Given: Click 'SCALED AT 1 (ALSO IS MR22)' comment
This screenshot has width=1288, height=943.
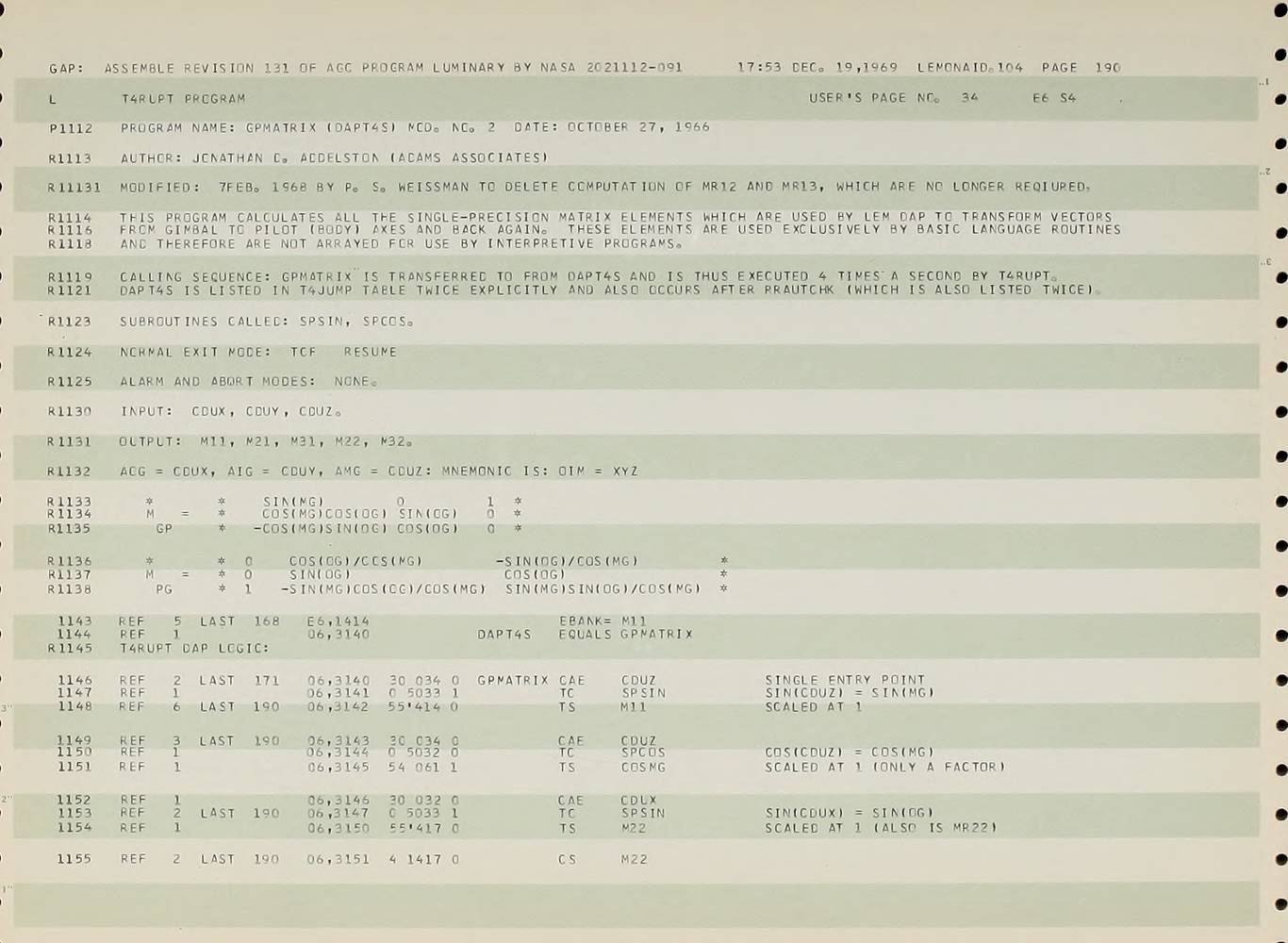Looking at the screenshot, I should [882, 828].
